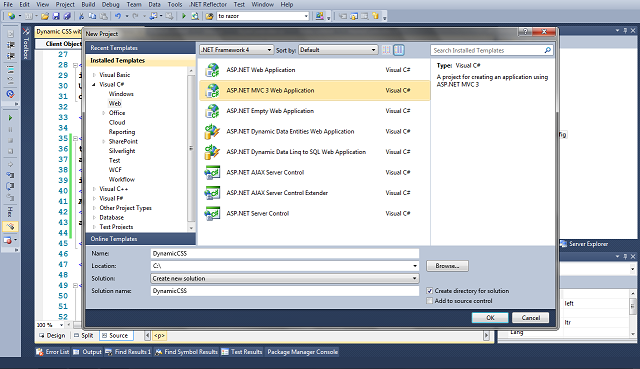Screen dimensions: 640x369
Task: Select ASP.NET MVC 3 Web Application
Action: coord(315,90)
